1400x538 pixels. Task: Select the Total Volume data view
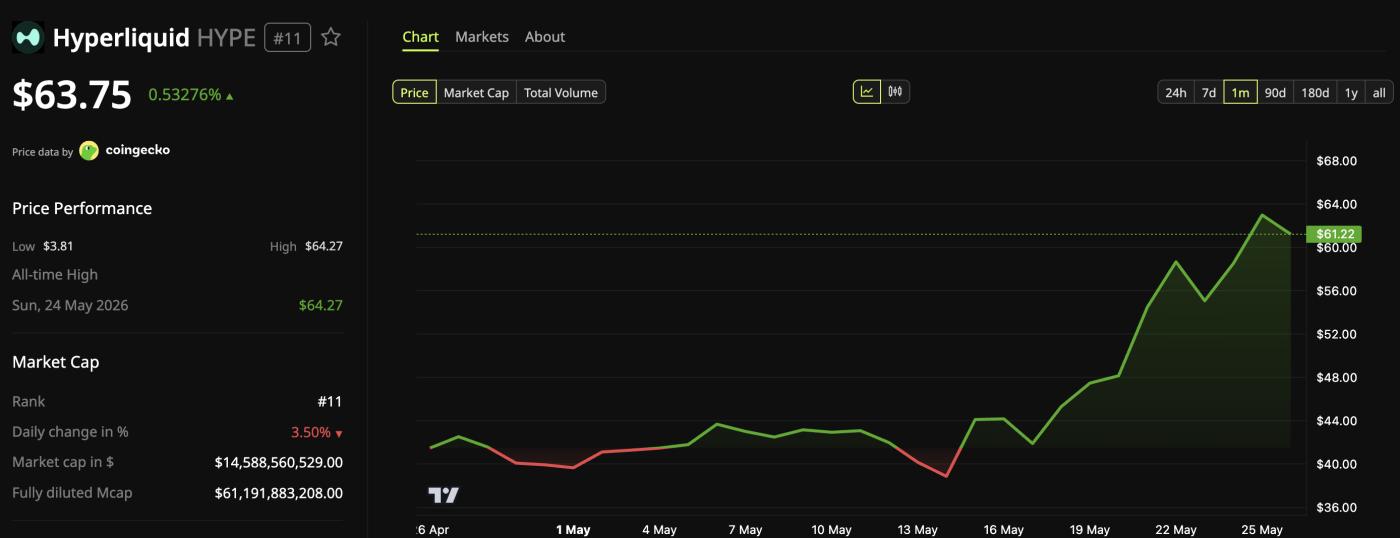coord(561,92)
